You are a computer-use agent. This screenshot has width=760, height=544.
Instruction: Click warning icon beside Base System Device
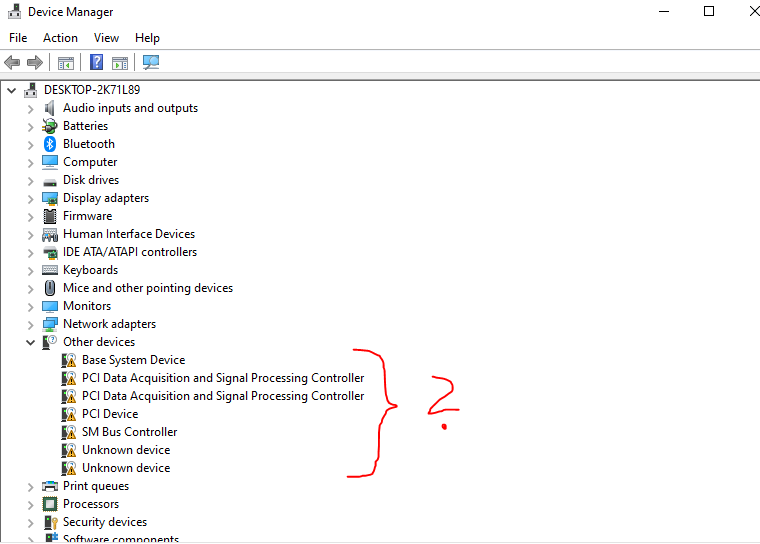(x=69, y=360)
